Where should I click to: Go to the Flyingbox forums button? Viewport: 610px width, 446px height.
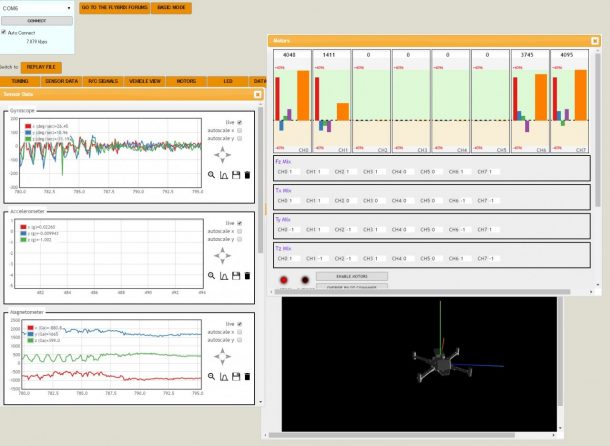pos(114,8)
